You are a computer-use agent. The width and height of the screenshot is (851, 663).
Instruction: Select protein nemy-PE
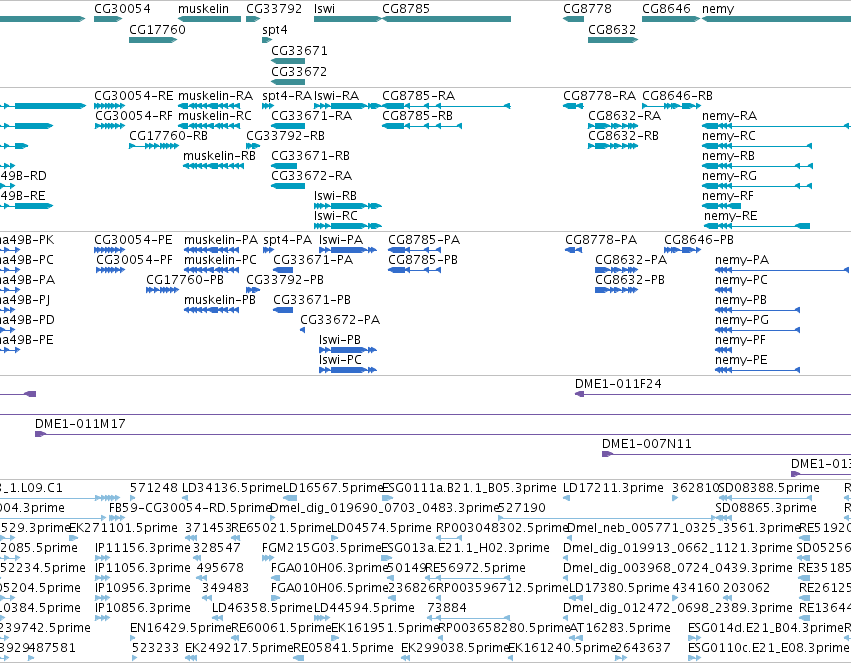coord(741,360)
